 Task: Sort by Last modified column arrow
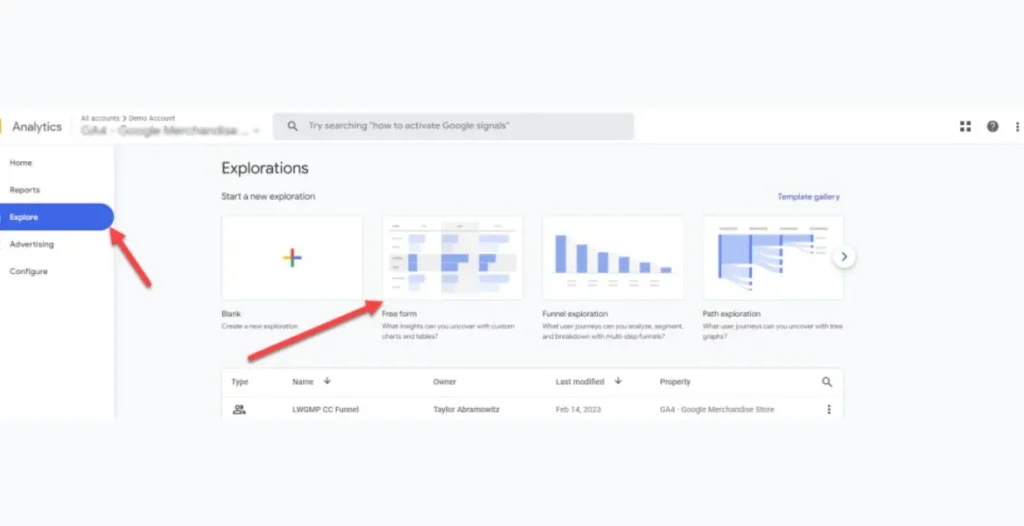point(618,381)
